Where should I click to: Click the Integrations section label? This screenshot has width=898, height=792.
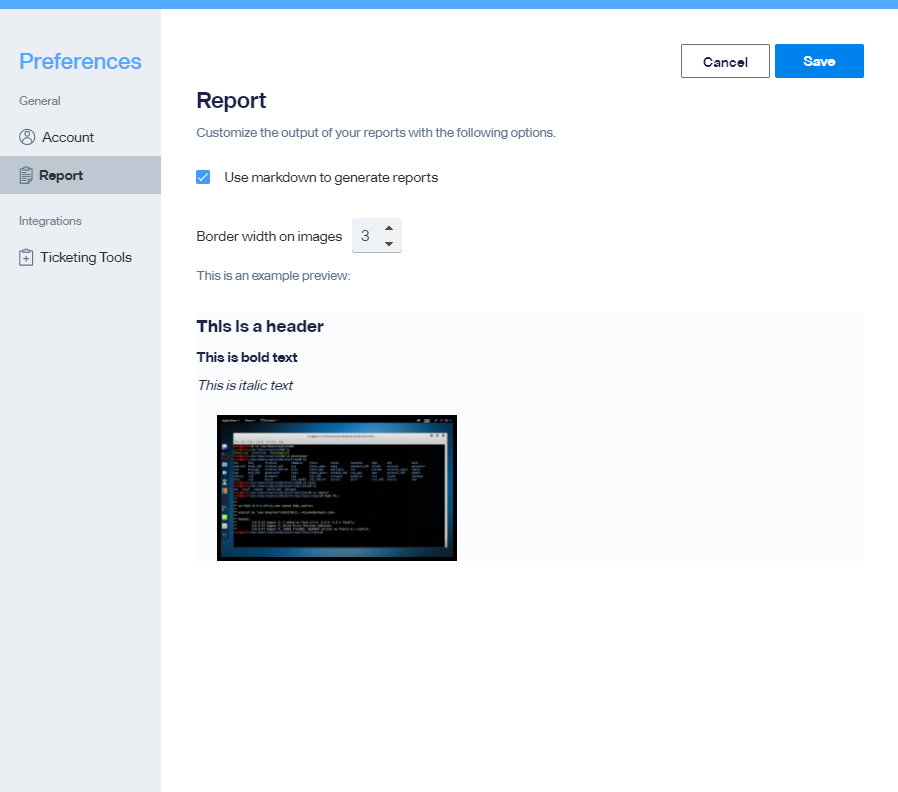click(50, 221)
